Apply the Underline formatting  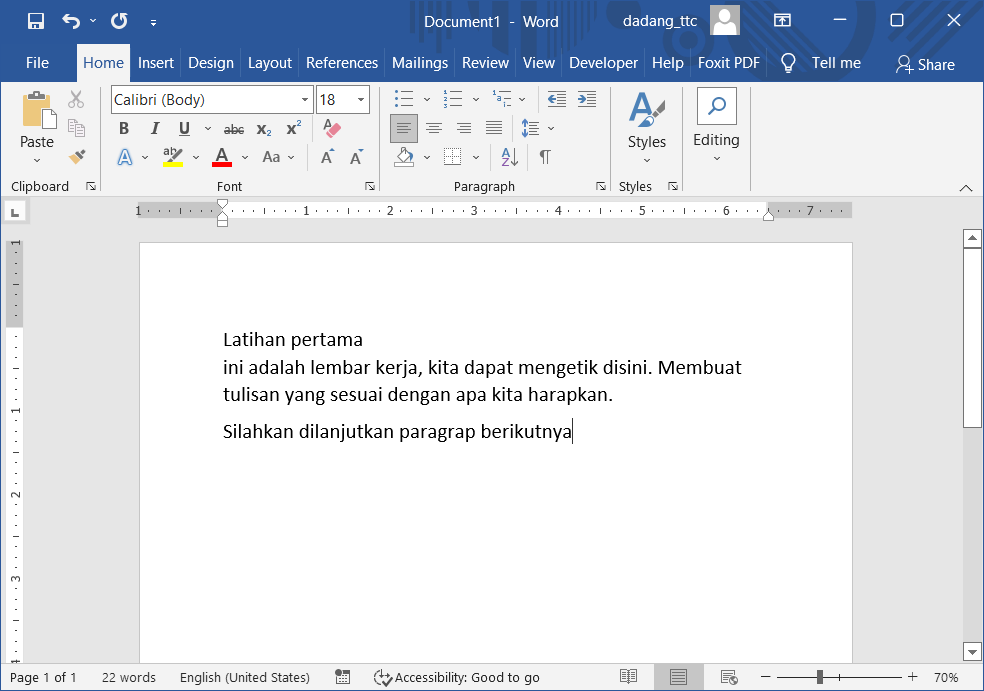pyautogui.click(x=183, y=129)
